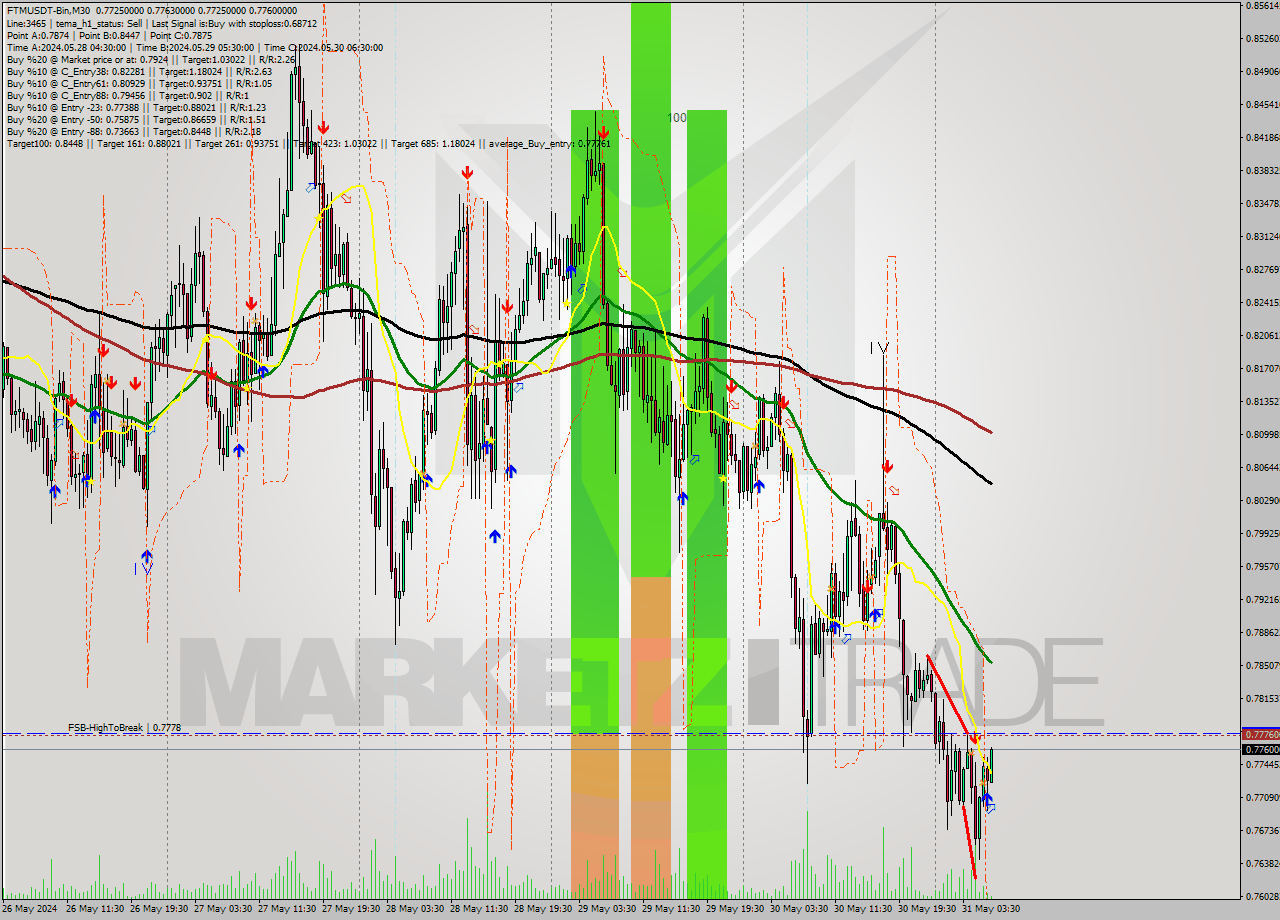Screen dimensions: 1280x920
Task: Click the 0.83478 price axis label
Action: pos(1262,204)
